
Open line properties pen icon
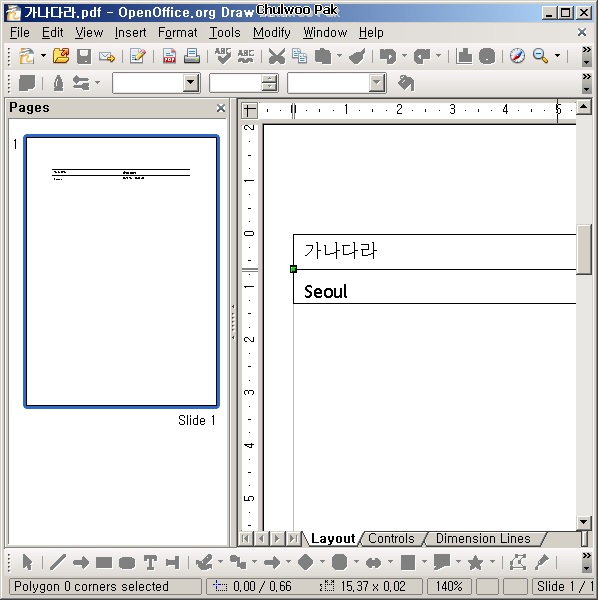coord(58,83)
